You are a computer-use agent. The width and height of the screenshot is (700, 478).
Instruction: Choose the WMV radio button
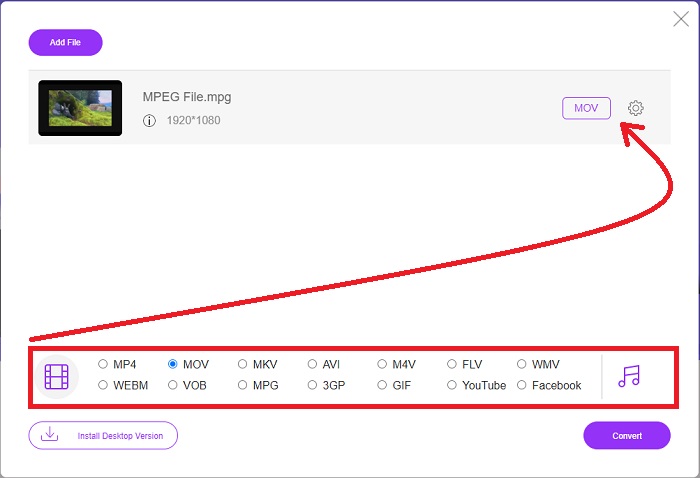pos(521,364)
